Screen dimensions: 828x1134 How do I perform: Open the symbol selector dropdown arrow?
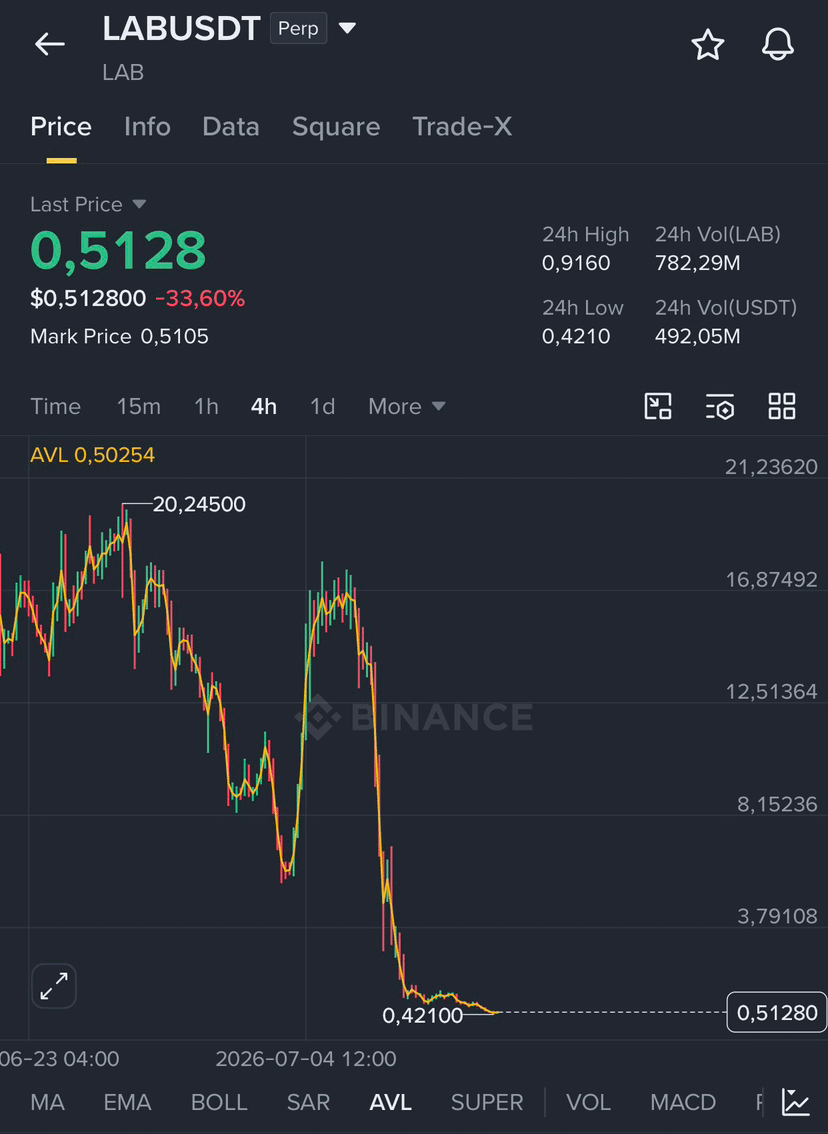pyautogui.click(x=347, y=28)
